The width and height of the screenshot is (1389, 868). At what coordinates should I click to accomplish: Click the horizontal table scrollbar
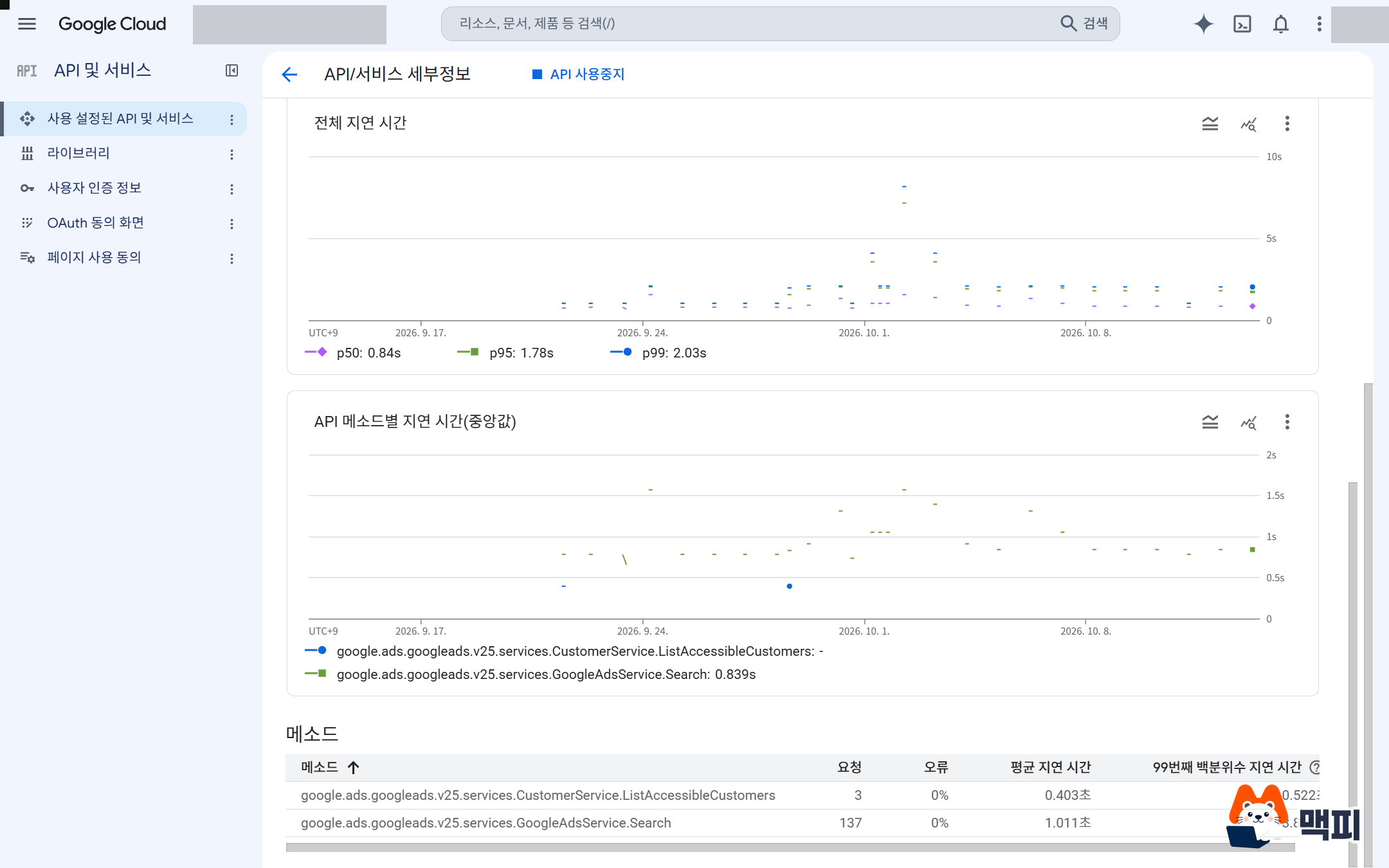click(x=790, y=847)
